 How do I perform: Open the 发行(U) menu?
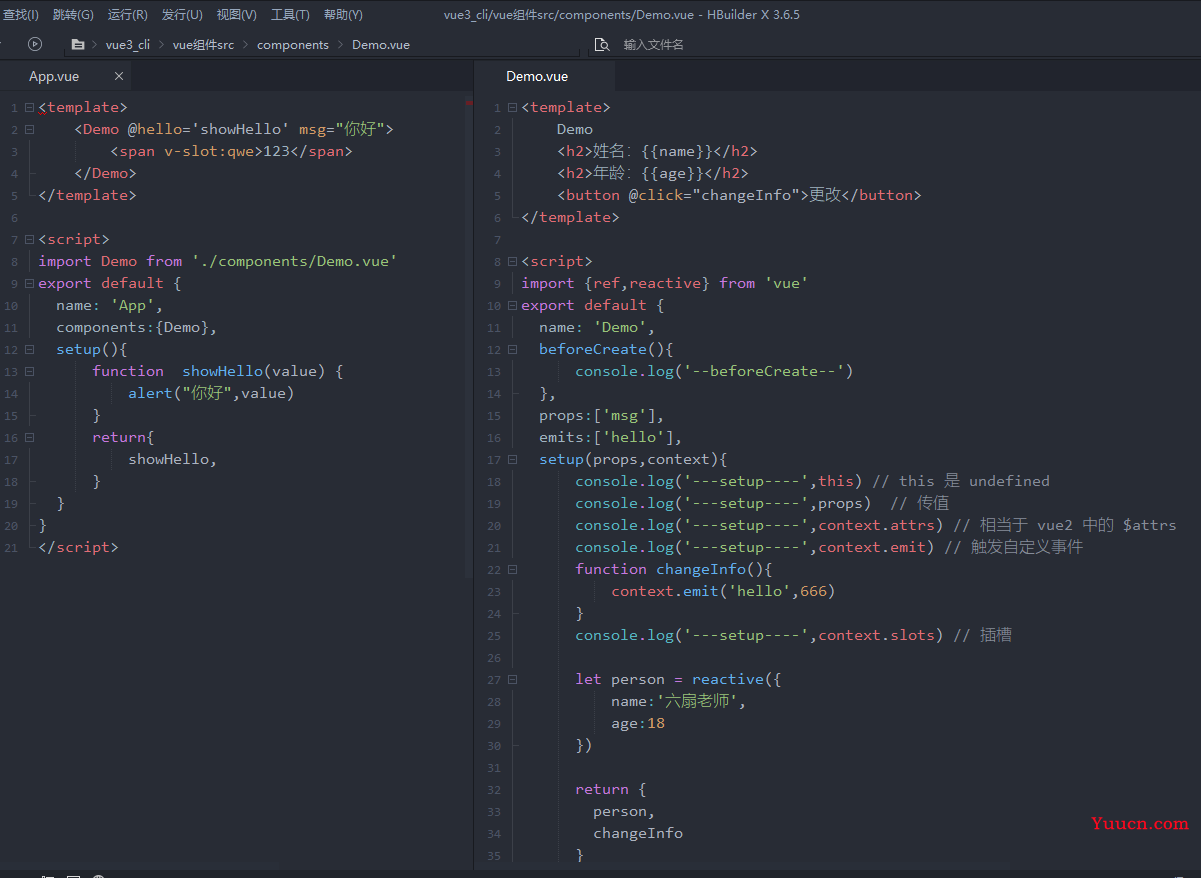point(182,15)
